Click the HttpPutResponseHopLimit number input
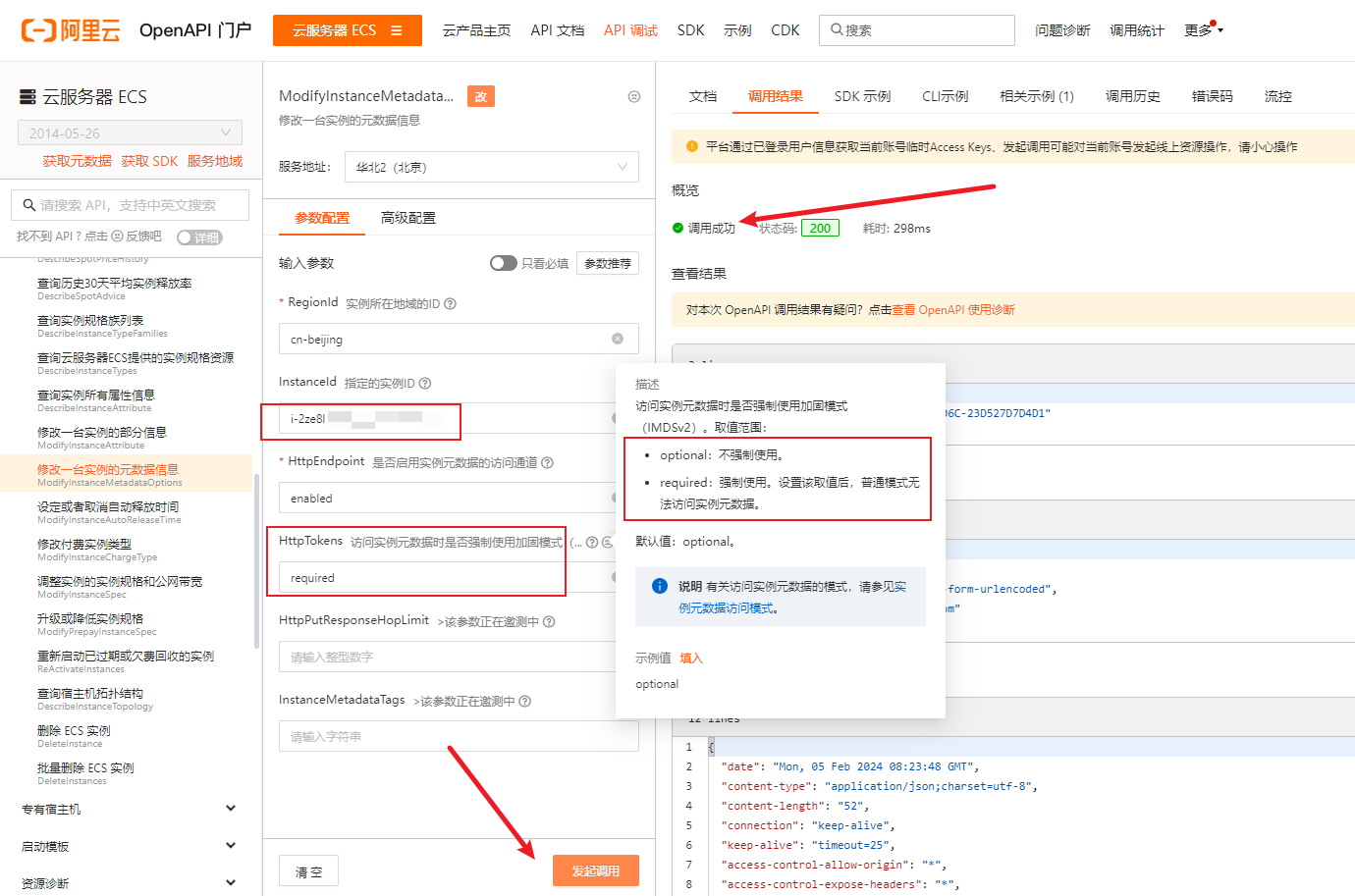This screenshot has height=896, width=1355. pyautogui.click(x=446, y=658)
